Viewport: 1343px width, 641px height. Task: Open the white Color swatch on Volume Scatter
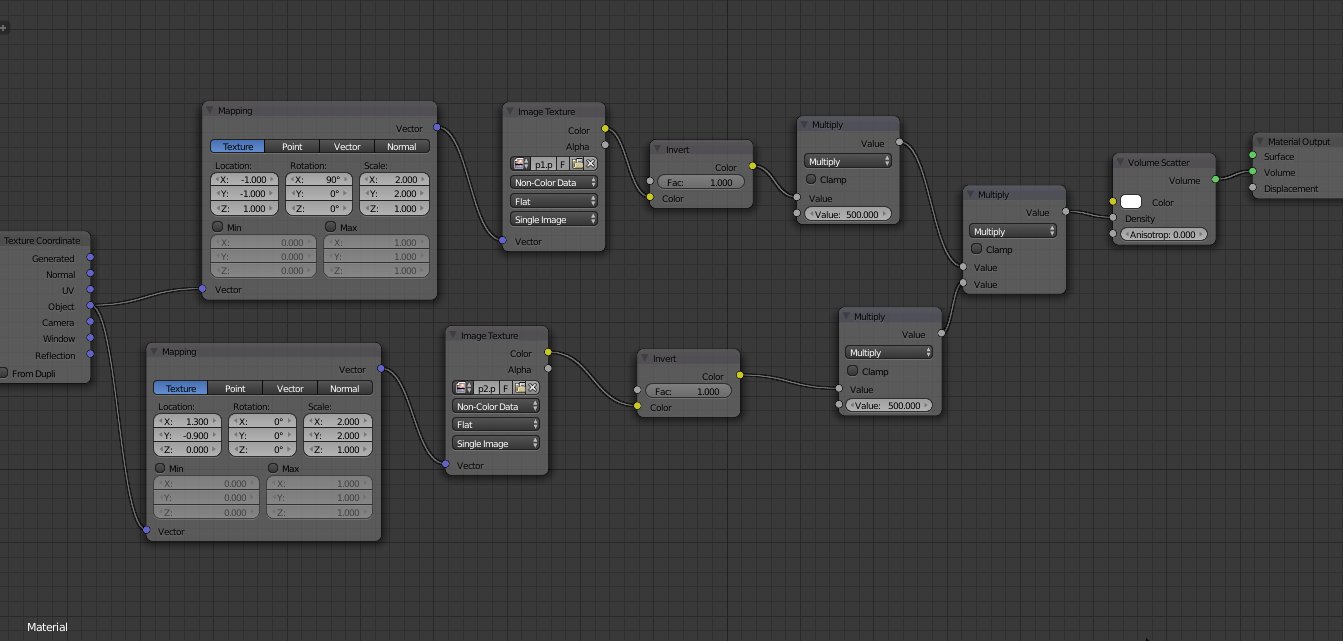(x=1131, y=202)
